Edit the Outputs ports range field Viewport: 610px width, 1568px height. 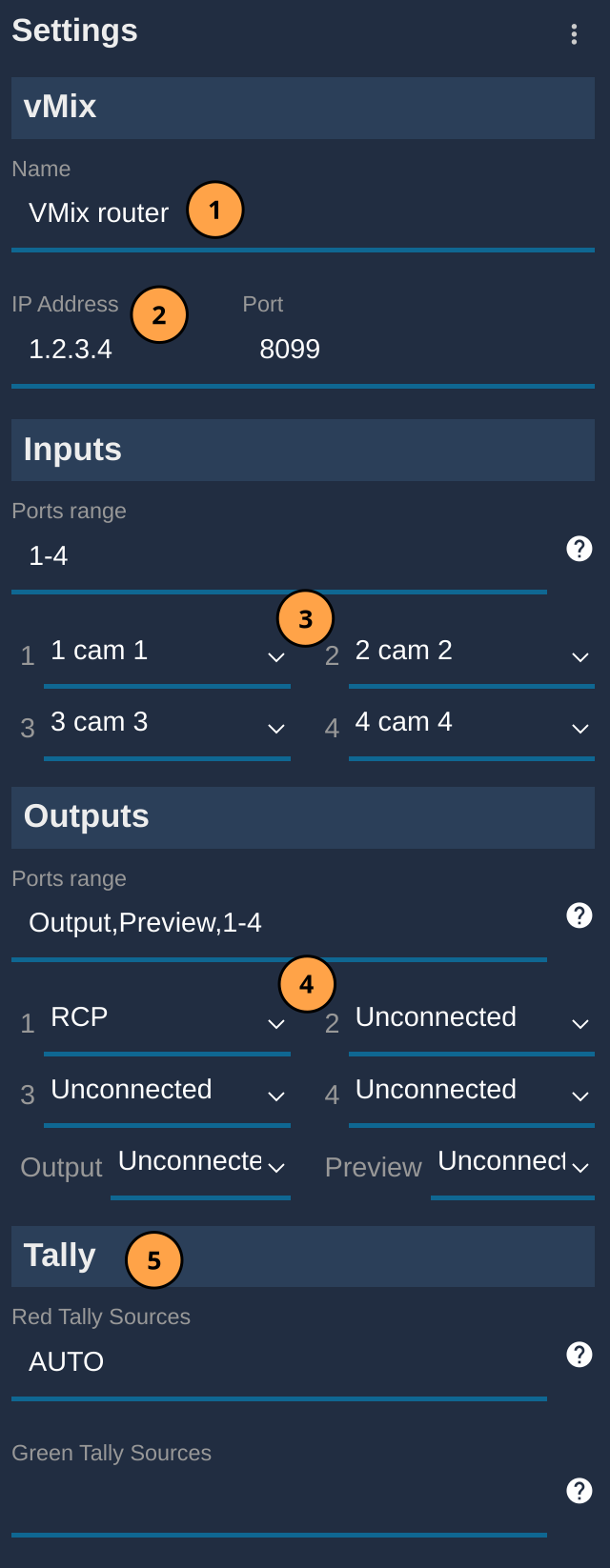coord(279,923)
